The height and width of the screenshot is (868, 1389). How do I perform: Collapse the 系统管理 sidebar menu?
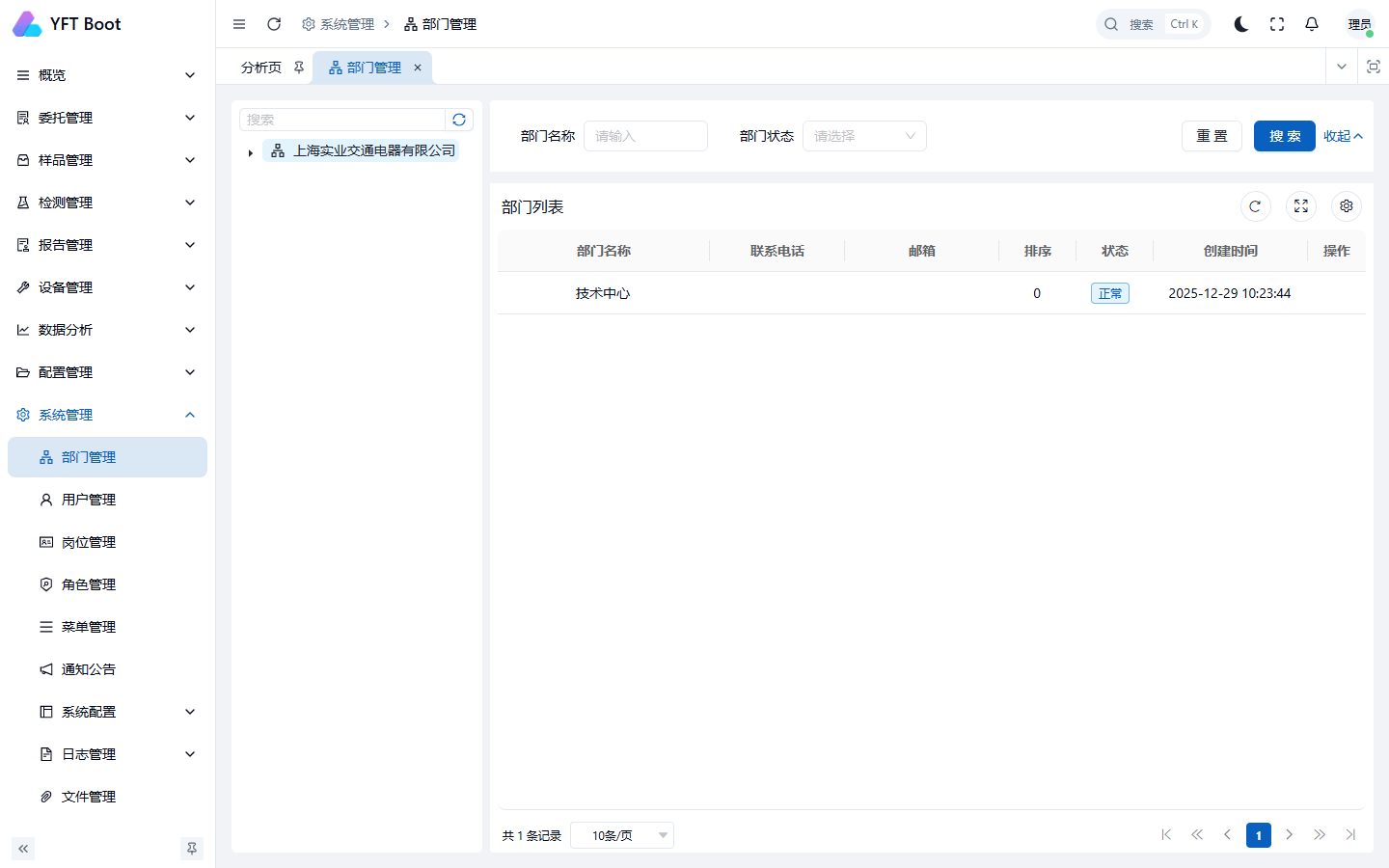107,415
